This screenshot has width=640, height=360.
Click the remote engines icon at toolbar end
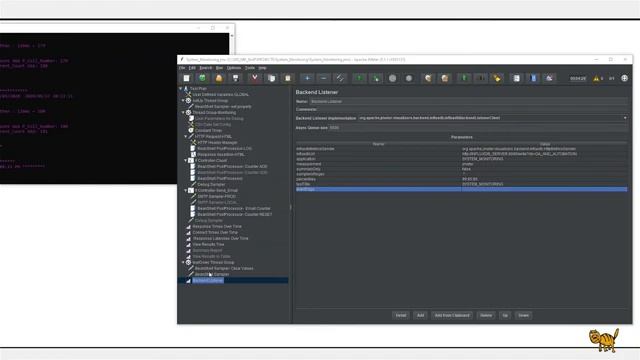pos(624,78)
